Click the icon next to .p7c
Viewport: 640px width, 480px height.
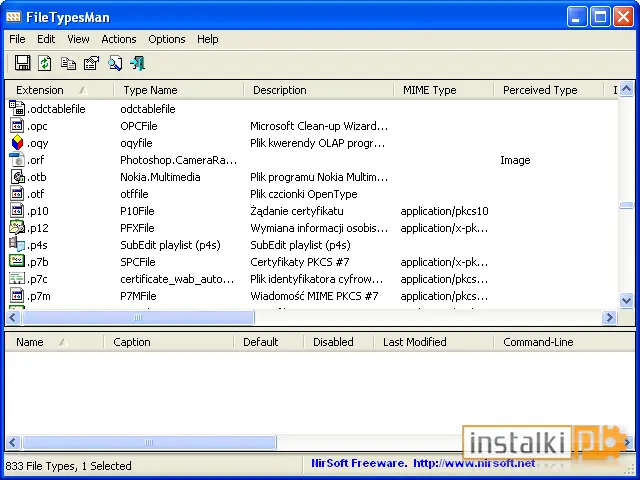click(17, 278)
